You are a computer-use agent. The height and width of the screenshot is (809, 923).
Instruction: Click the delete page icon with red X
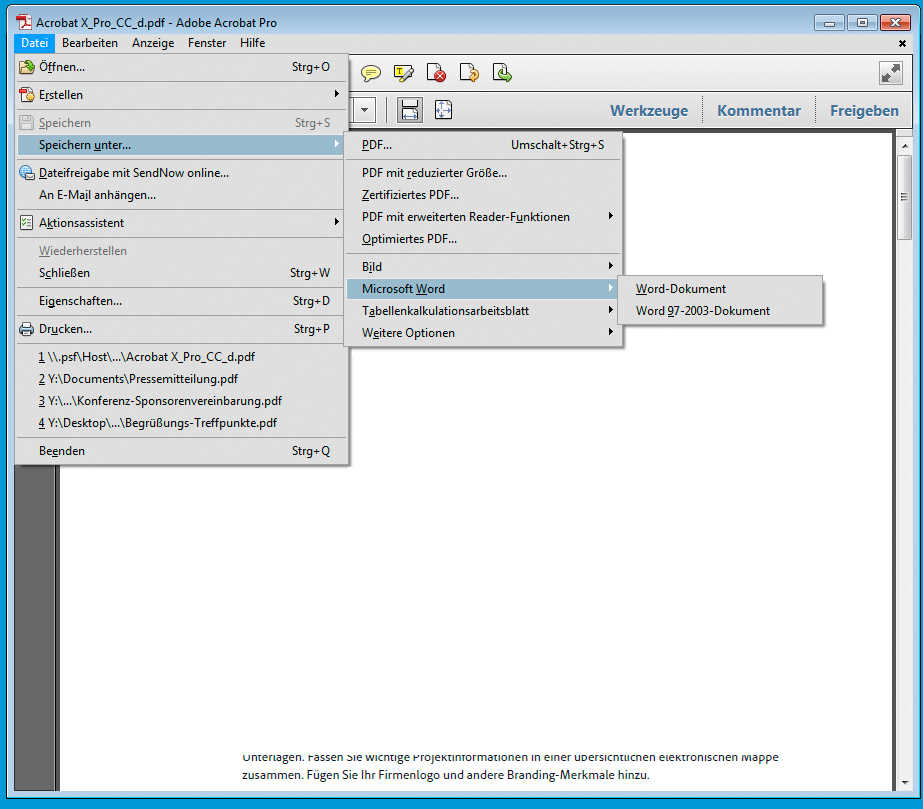click(x=436, y=72)
